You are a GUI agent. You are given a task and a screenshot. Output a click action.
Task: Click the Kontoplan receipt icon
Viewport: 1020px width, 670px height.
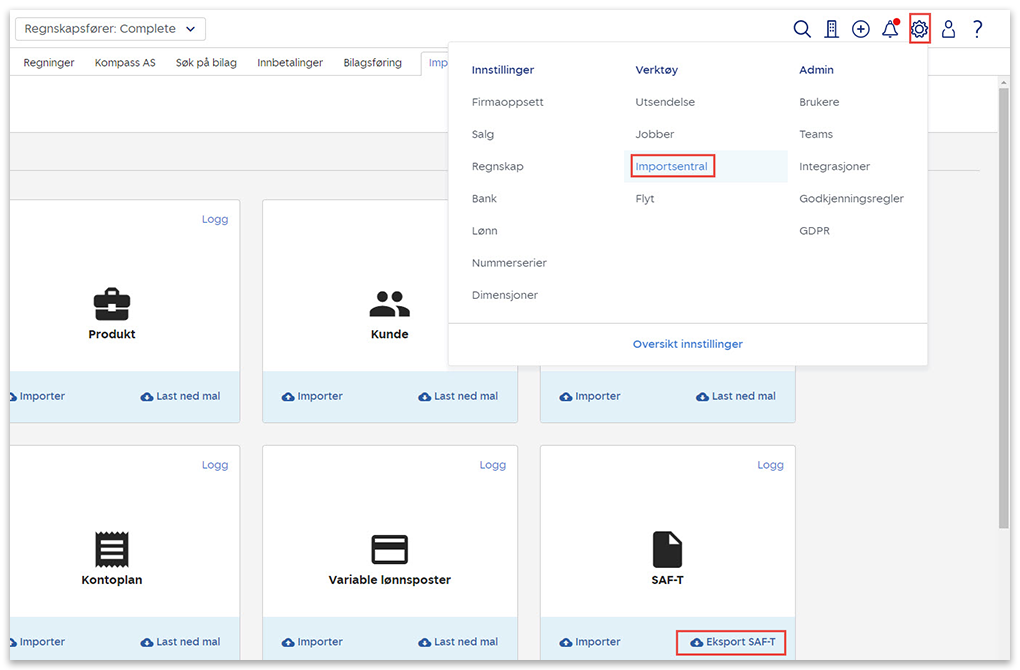(112, 549)
